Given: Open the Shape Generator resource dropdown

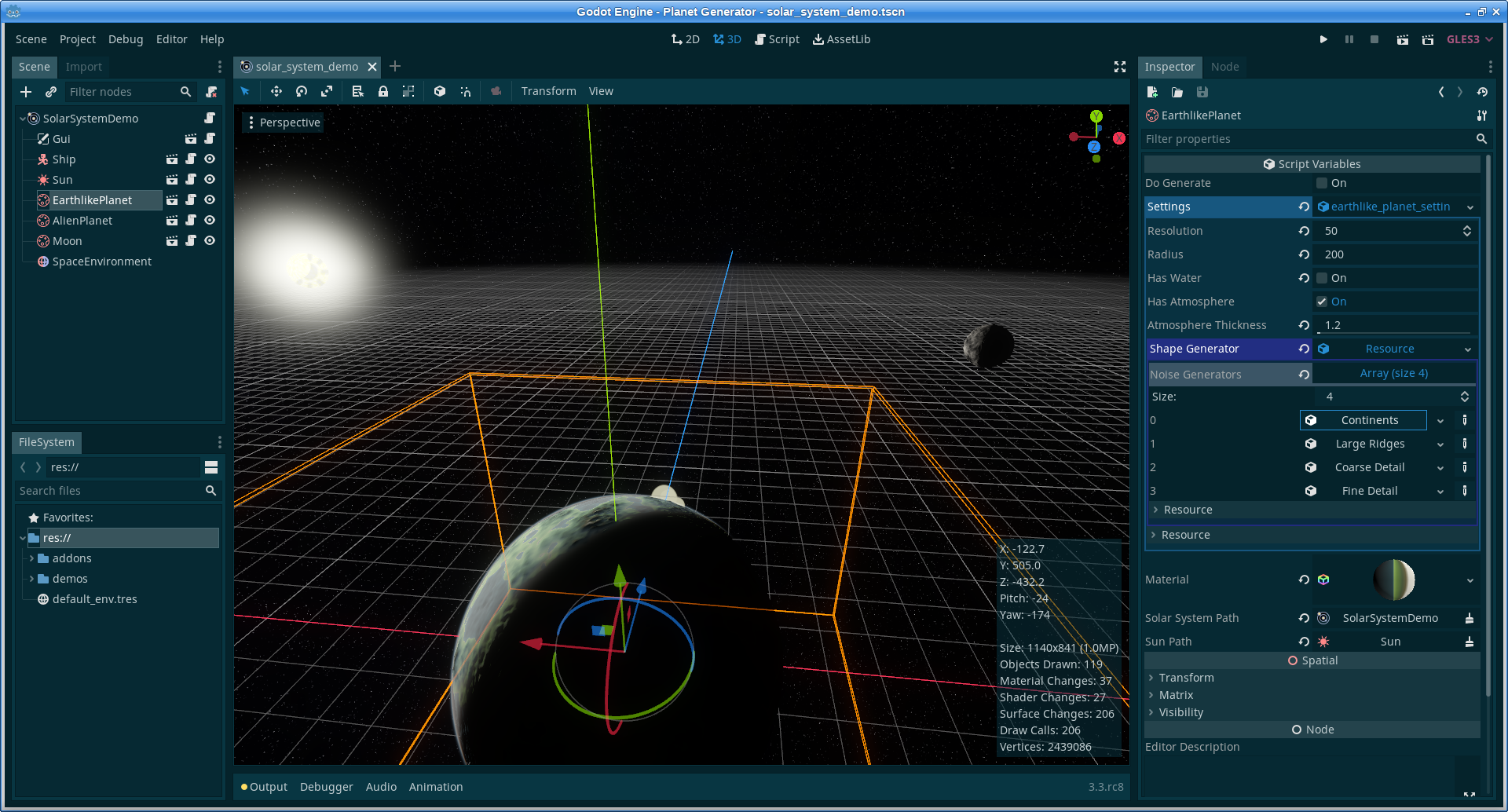Looking at the screenshot, I should click(x=1468, y=349).
